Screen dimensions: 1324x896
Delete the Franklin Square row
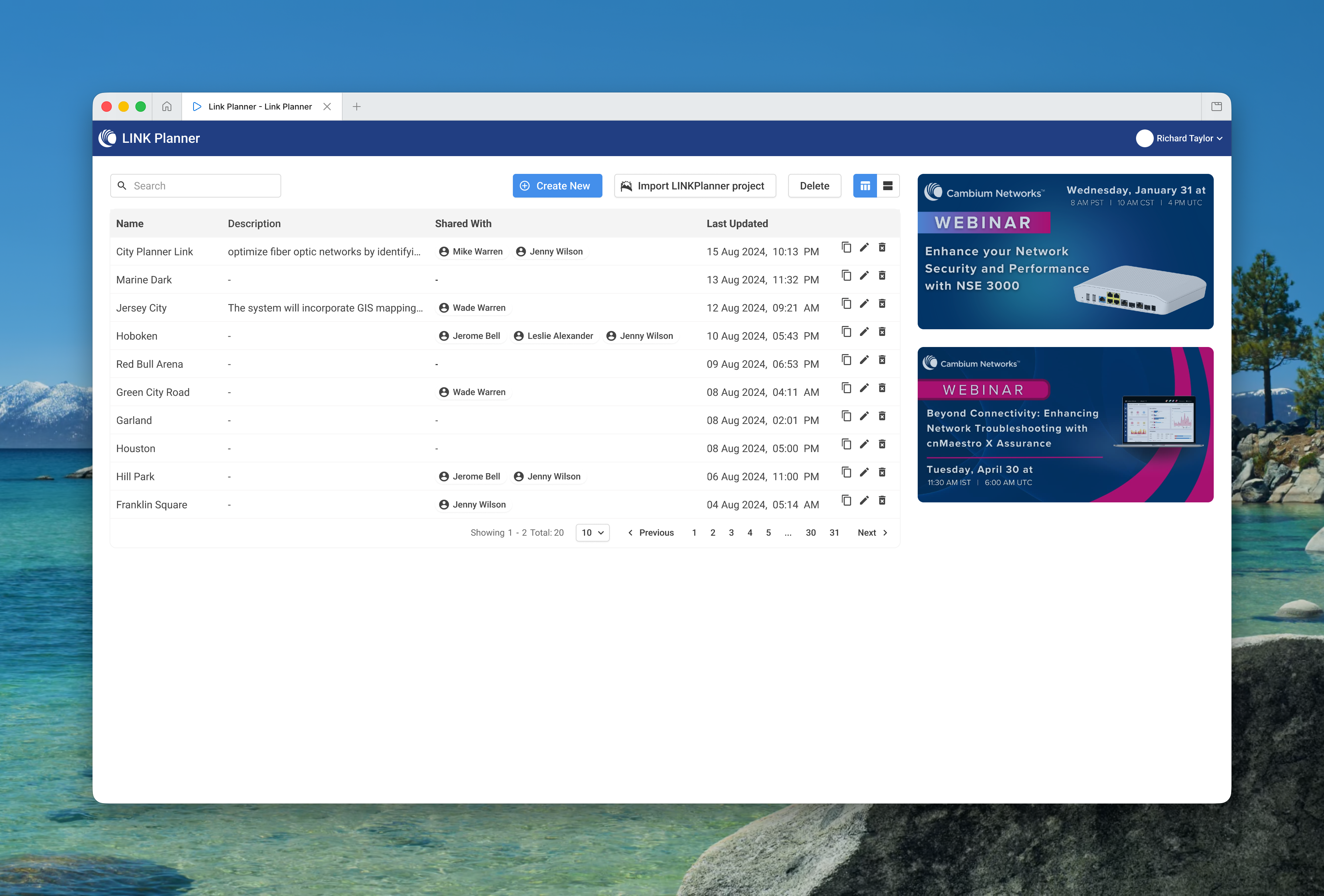(882, 500)
